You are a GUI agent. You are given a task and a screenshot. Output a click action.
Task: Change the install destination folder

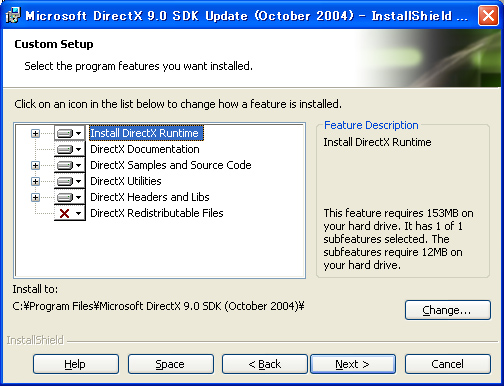[x=448, y=310]
